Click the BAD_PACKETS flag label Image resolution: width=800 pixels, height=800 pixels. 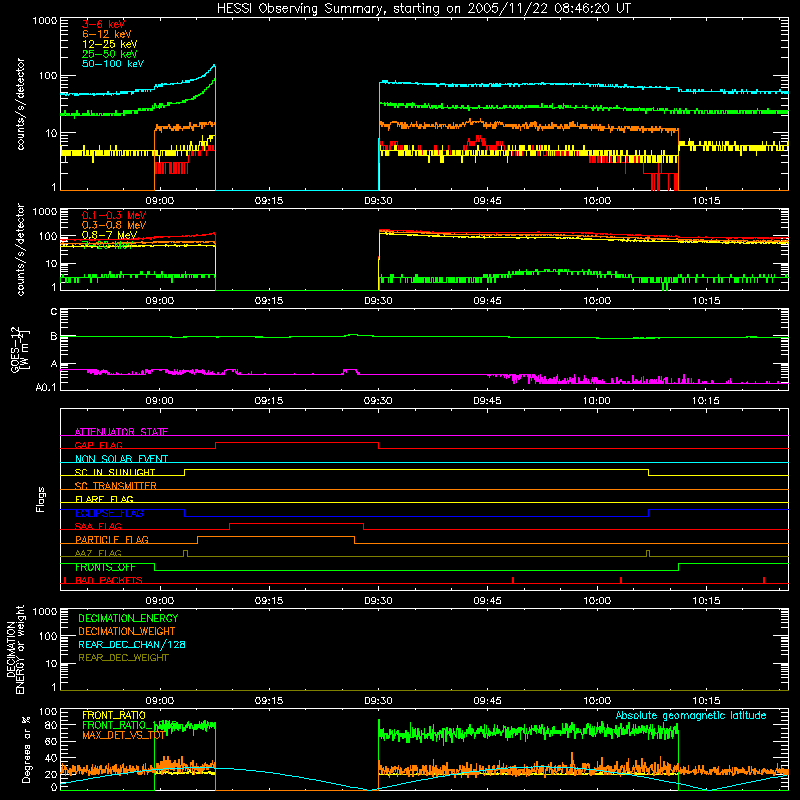(109, 580)
